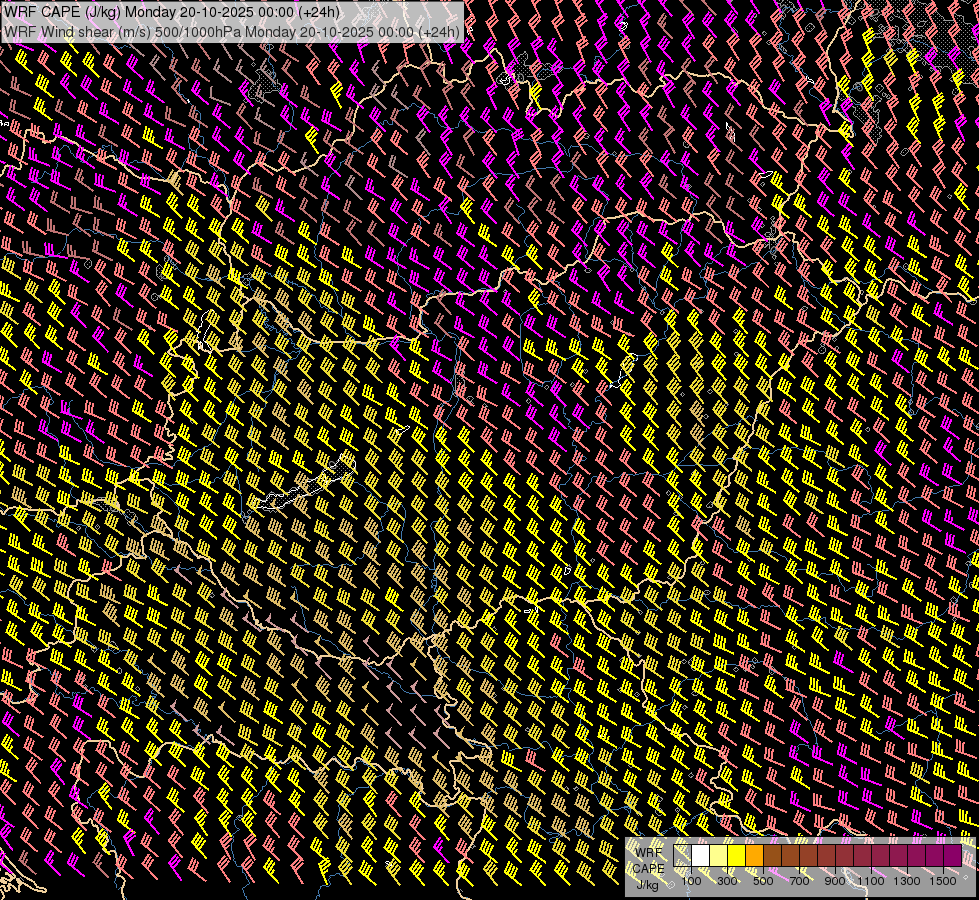This screenshot has width=979, height=900.
Task: Click the 1500 legend scale label
Action: point(943,881)
